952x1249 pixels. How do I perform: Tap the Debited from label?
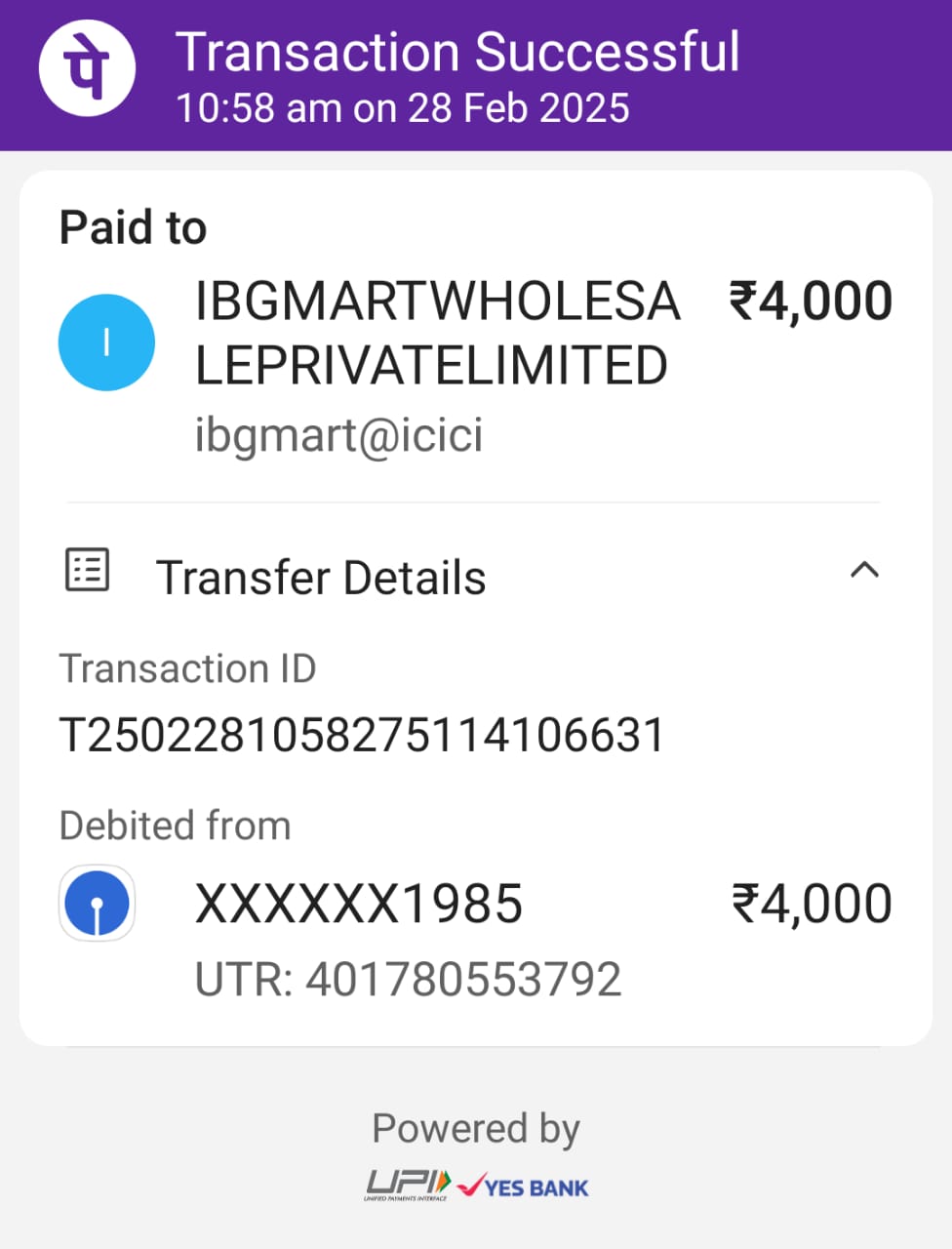point(176,826)
